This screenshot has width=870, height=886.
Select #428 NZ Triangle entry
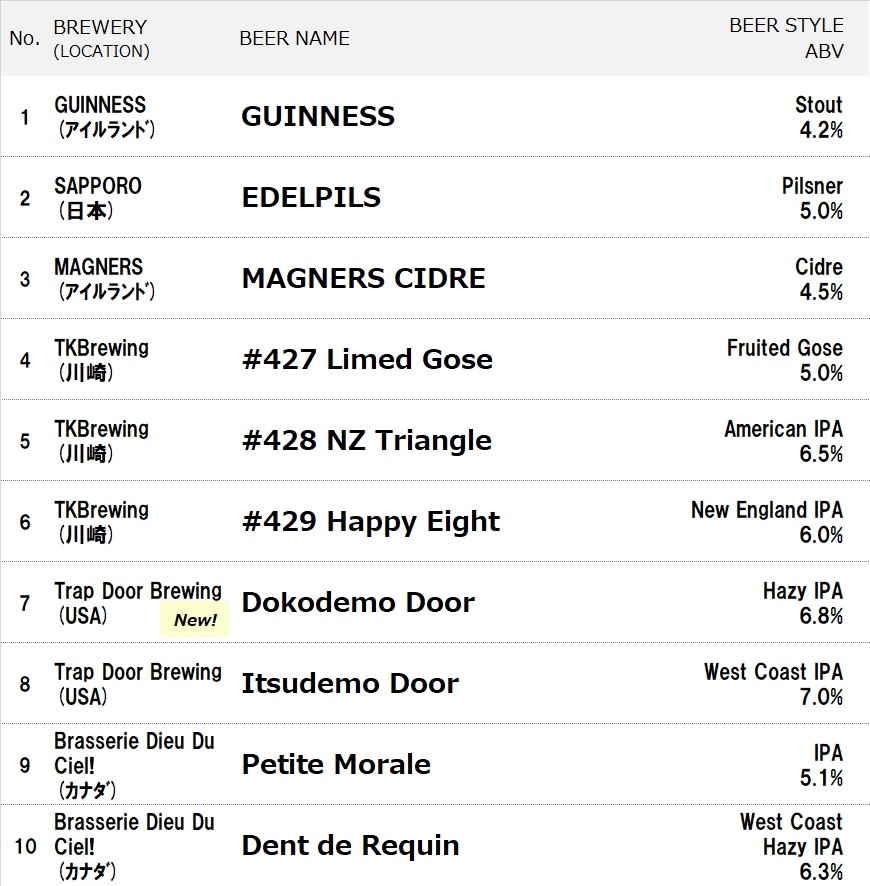point(366,441)
